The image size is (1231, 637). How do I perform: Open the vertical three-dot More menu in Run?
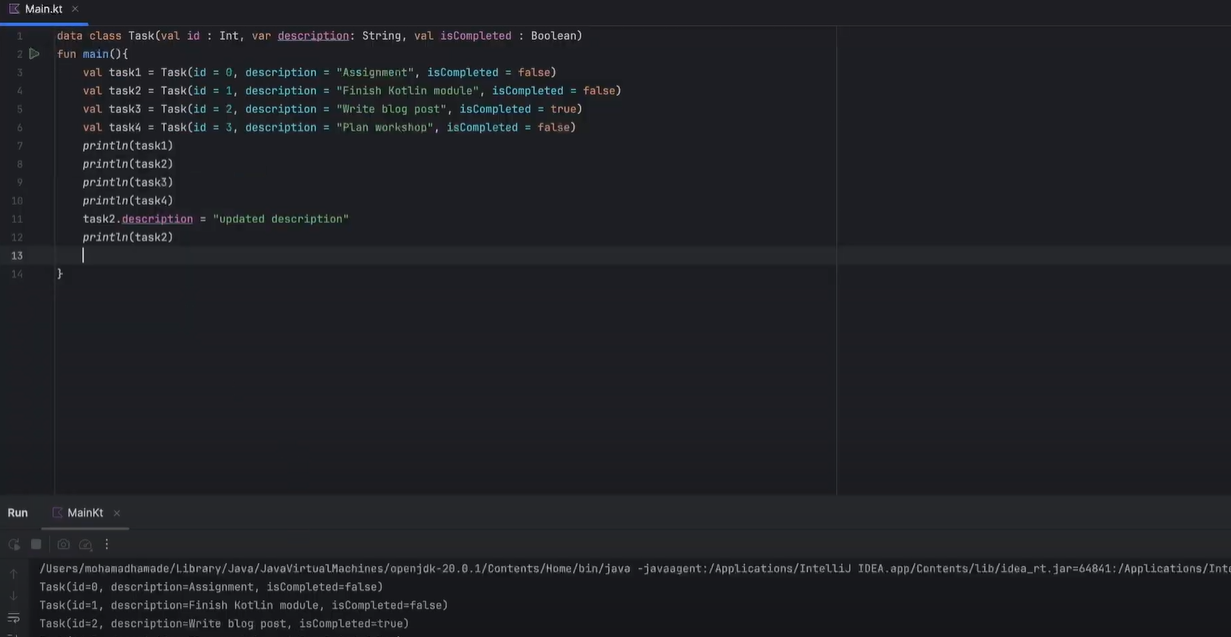pos(107,544)
